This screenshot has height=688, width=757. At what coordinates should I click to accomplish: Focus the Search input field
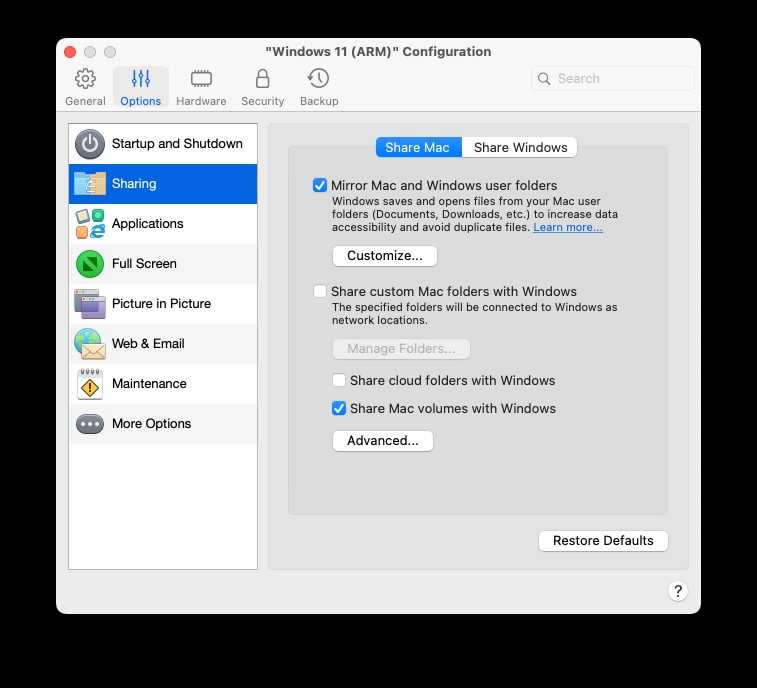click(x=613, y=79)
